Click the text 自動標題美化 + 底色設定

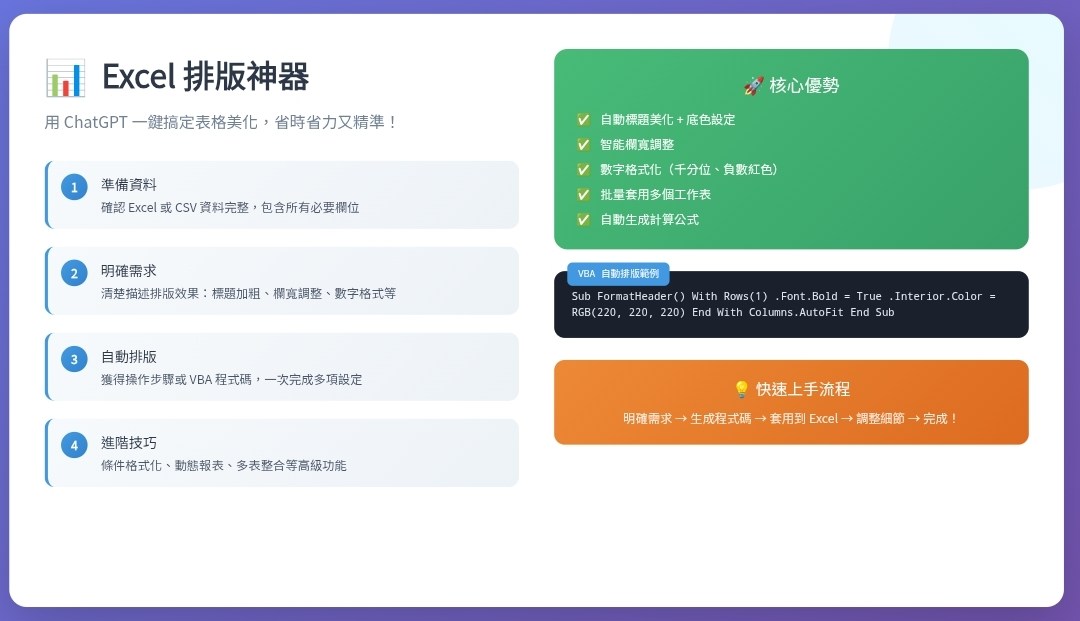point(667,120)
